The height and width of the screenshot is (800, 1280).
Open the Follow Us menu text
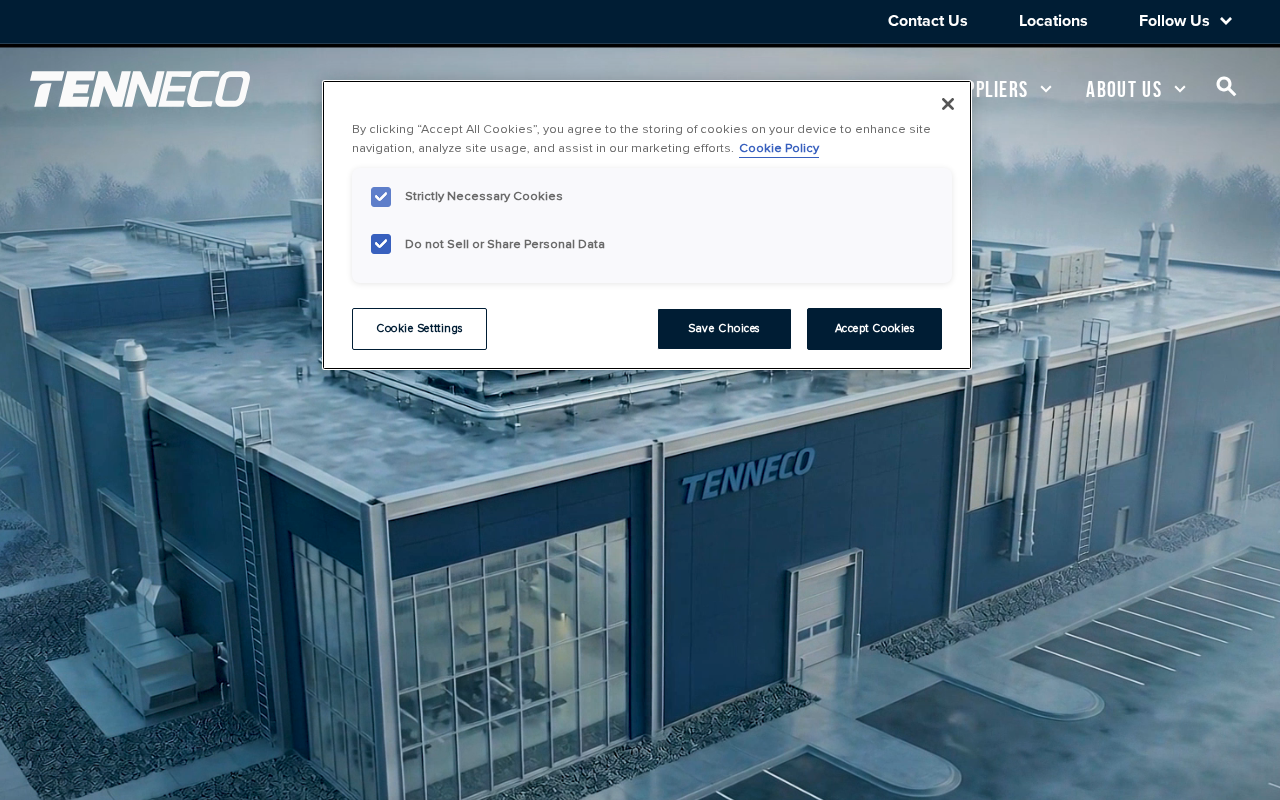coord(1174,21)
